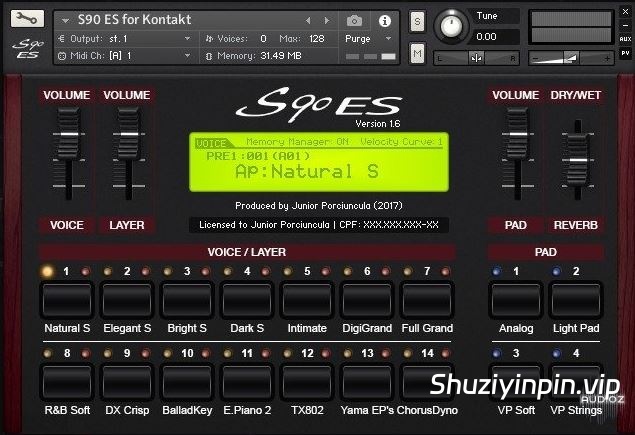Toggle blue LED for pad 3
The width and height of the screenshot is (635, 435).
(x=496, y=354)
